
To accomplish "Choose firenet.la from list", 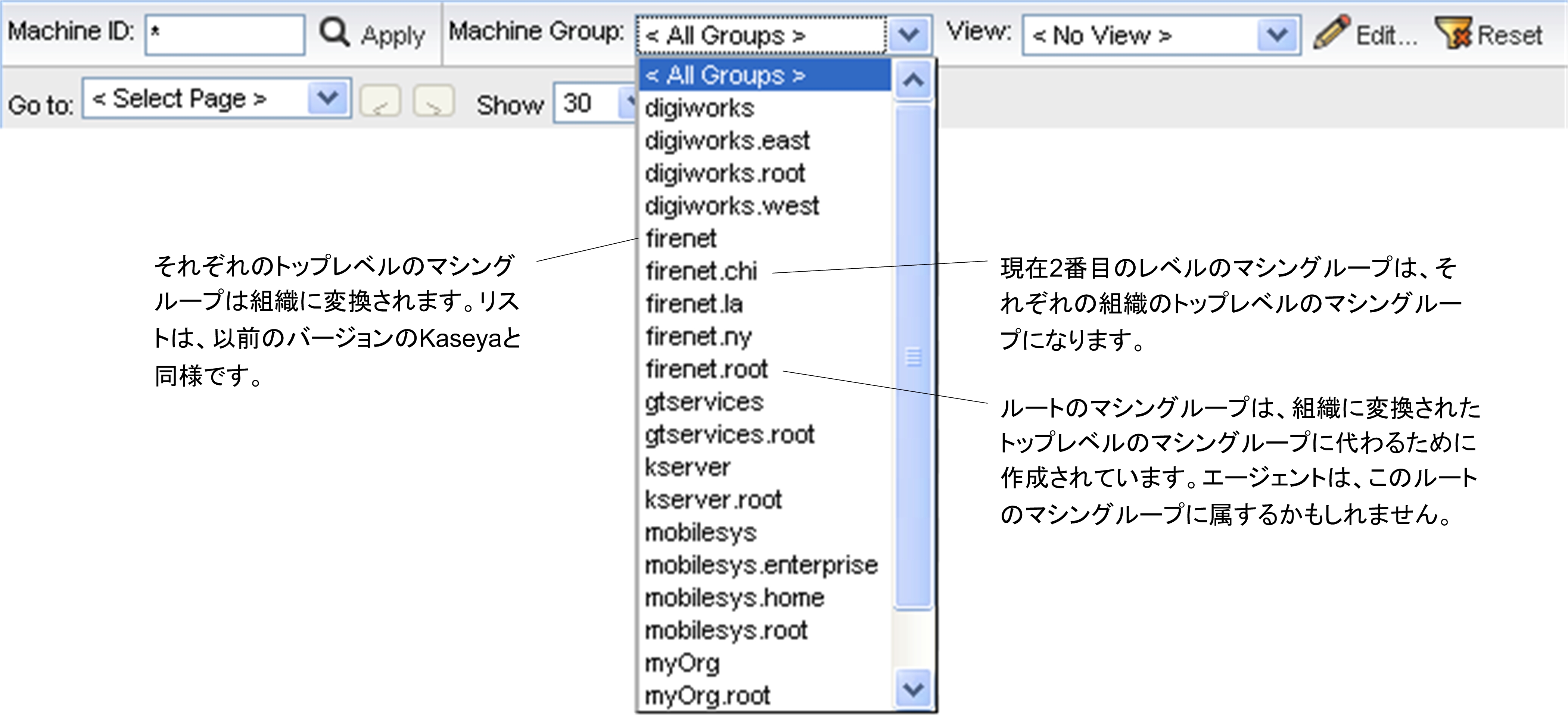I will (x=765, y=304).
